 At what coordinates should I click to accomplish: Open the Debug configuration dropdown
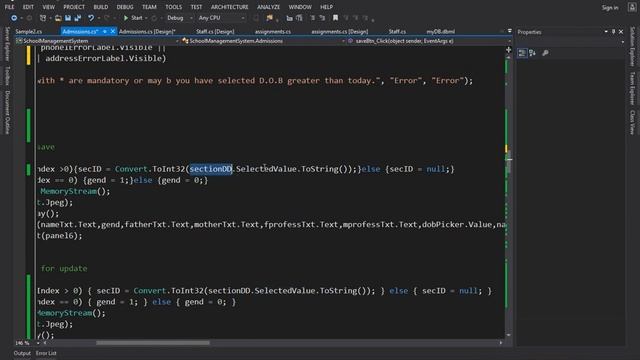179,18
